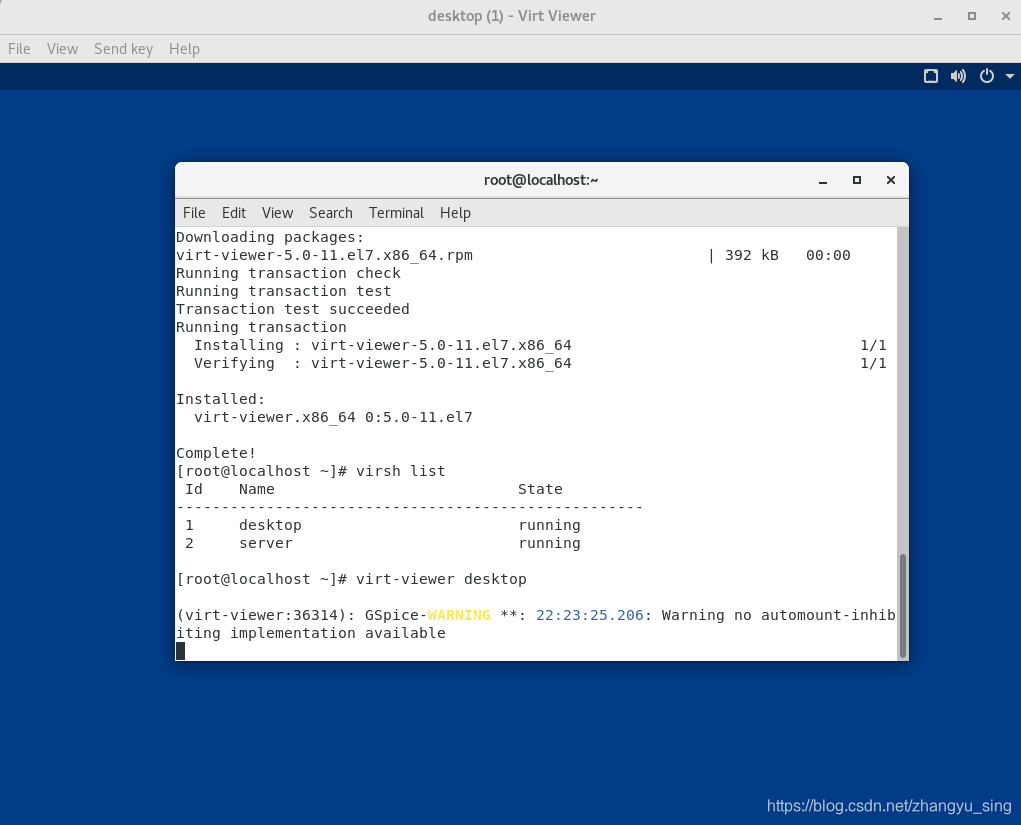The image size is (1021, 825).
Task: Open the Send key menu
Action: pos(123,49)
